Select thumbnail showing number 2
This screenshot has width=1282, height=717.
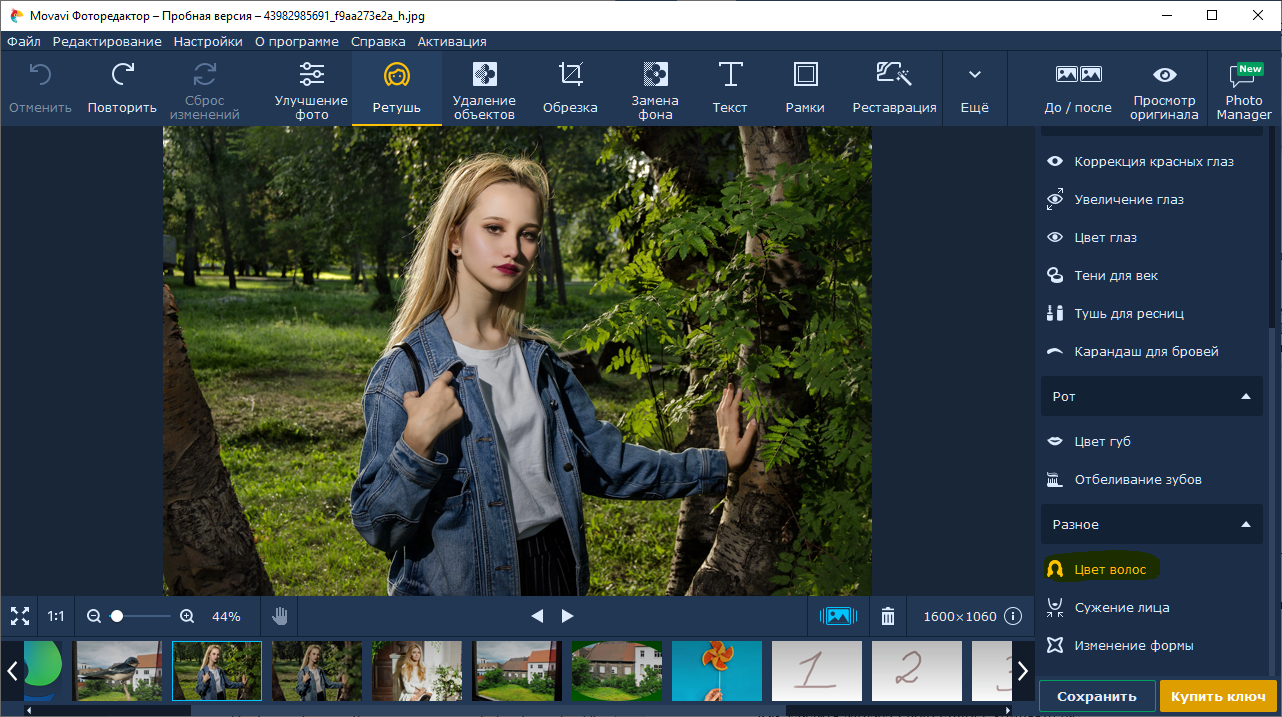(x=917, y=671)
